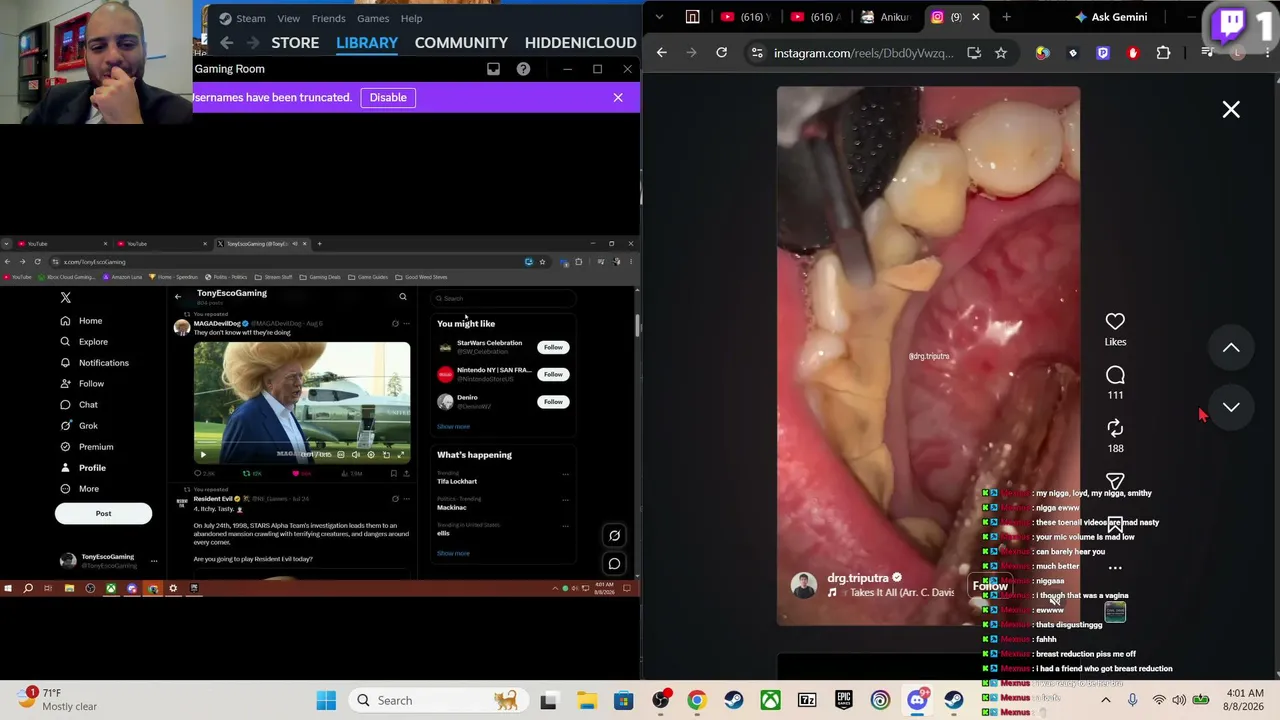Switch to the first YouTube (616) tab
The width and height of the screenshot is (1280, 720).
click(746, 17)
